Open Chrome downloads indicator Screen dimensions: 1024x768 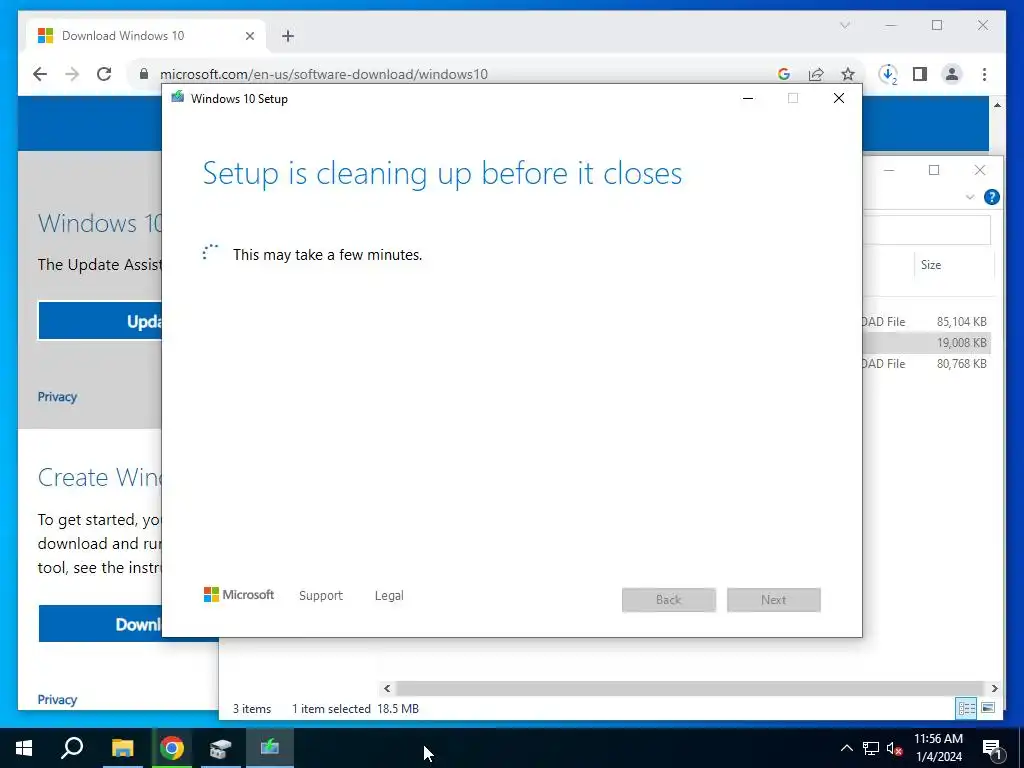click(888, 74)
